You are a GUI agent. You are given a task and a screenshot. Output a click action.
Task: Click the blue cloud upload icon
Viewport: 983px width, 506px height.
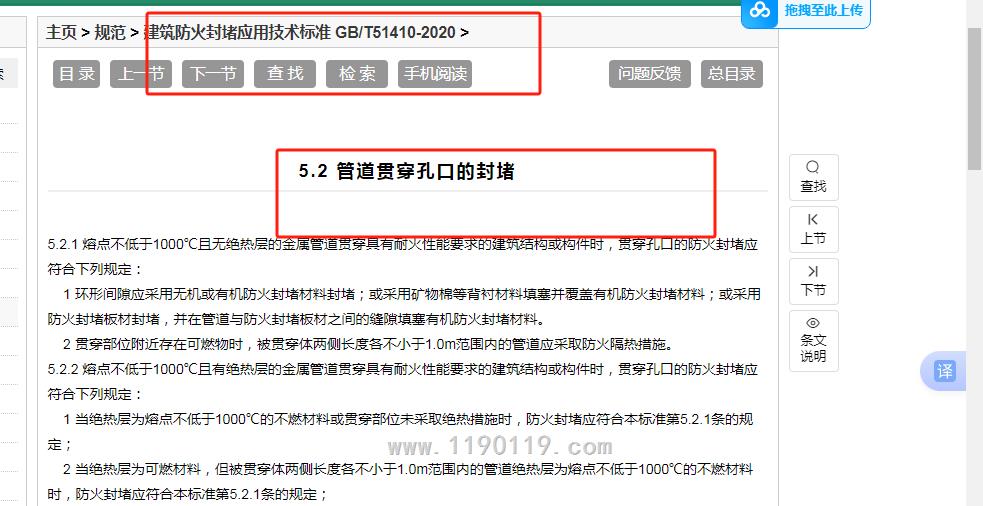click(x=761, y=11)
